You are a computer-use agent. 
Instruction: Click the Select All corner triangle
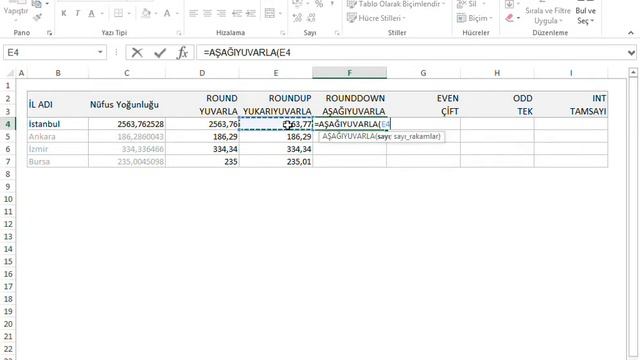pyautogui.click(x=10, y=73)
